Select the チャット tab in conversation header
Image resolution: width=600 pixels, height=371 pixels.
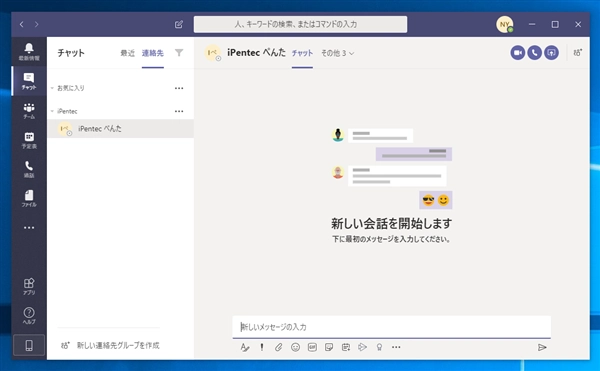(302, 53)
